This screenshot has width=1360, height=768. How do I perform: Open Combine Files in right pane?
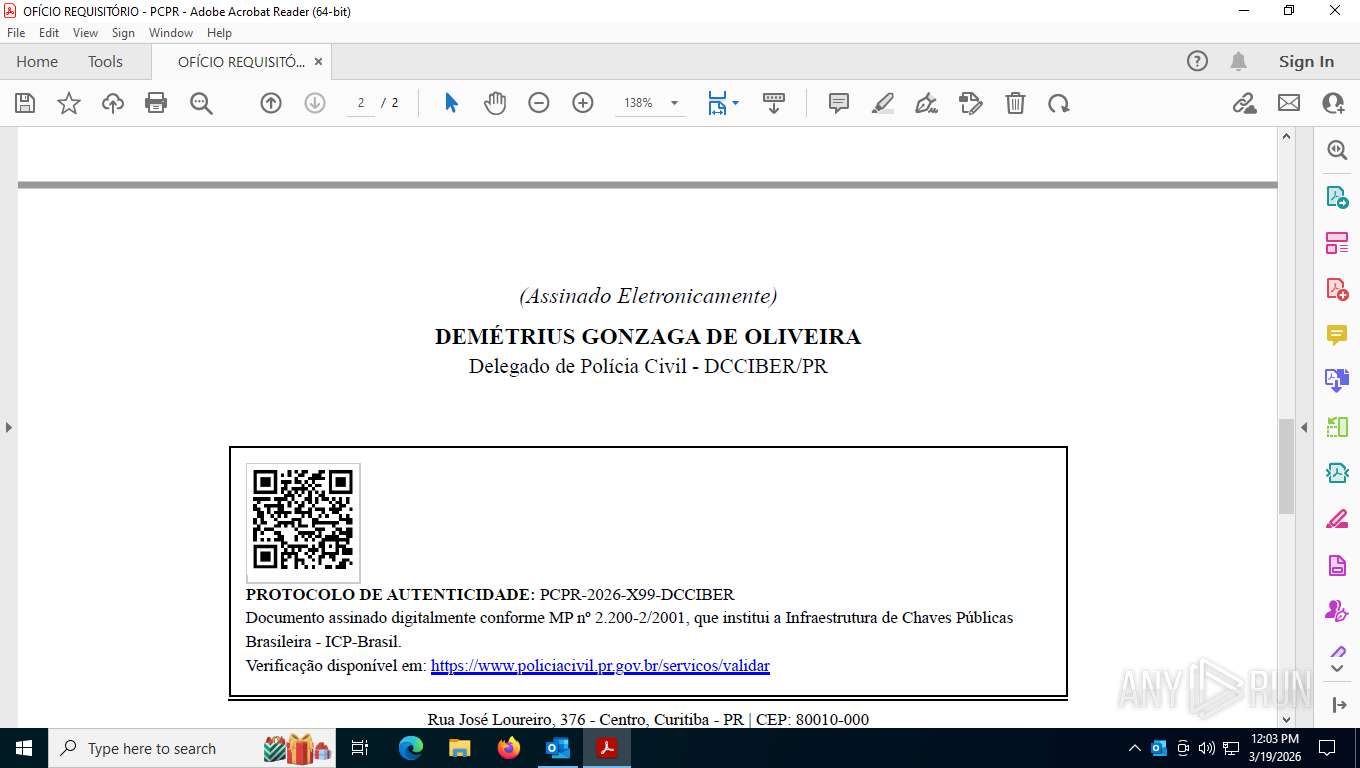(1337, 381)
